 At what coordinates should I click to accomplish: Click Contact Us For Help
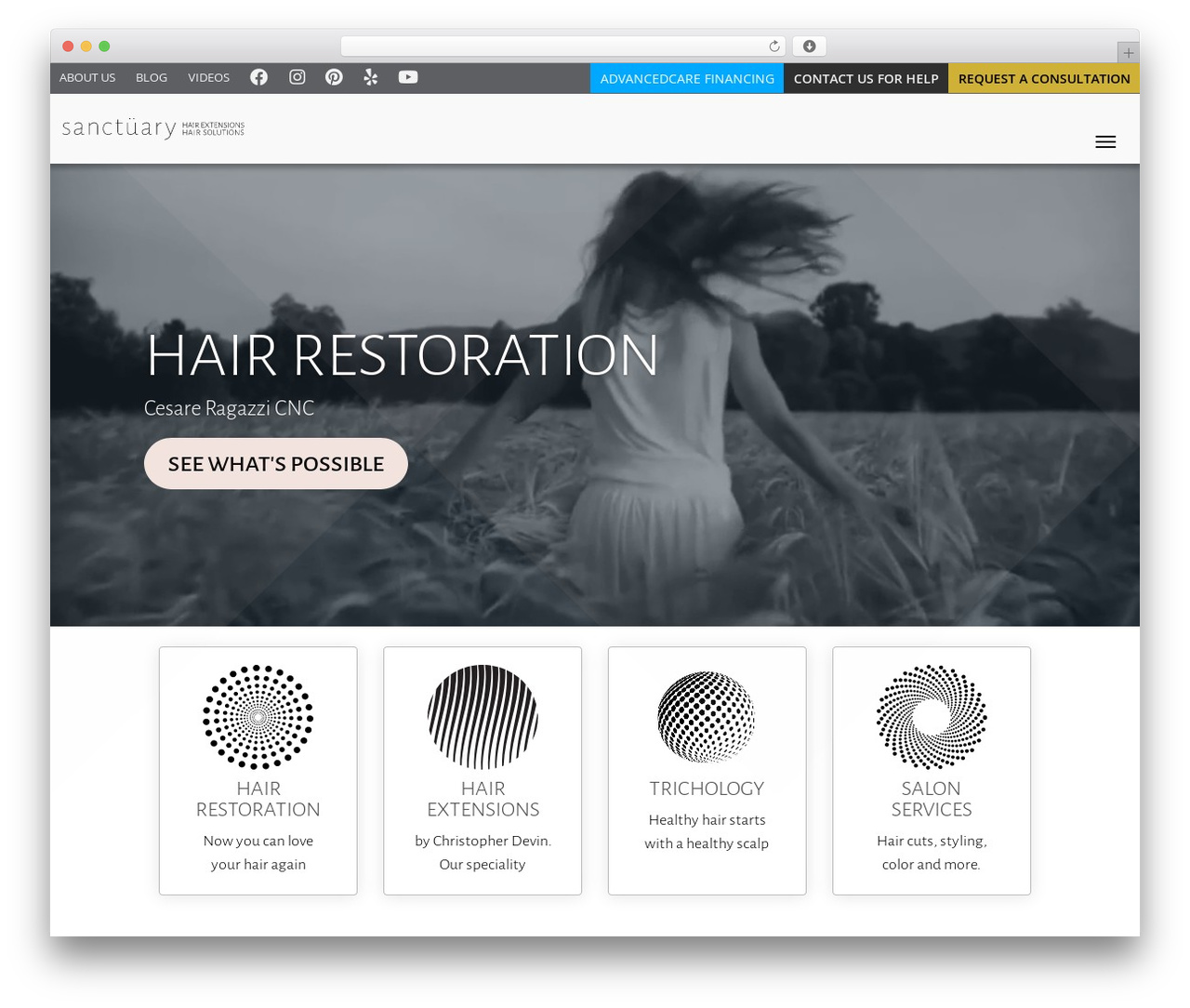click(866, 78)
